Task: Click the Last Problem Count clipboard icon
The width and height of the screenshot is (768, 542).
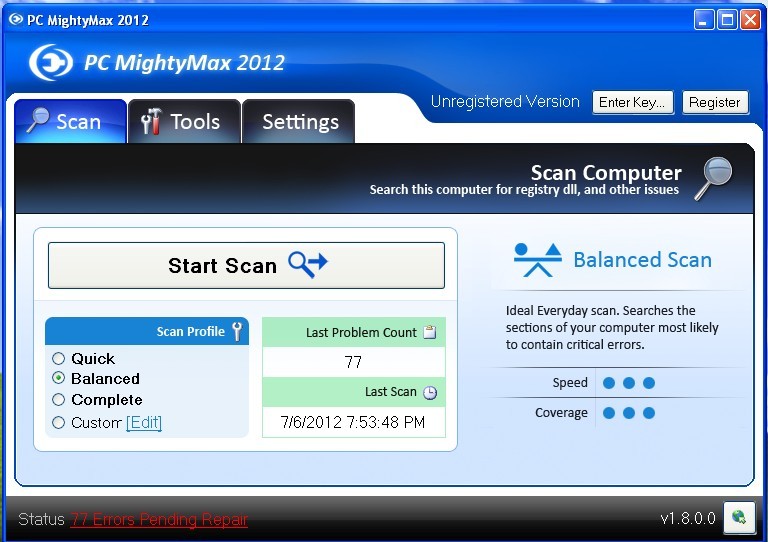Action: 430,332
